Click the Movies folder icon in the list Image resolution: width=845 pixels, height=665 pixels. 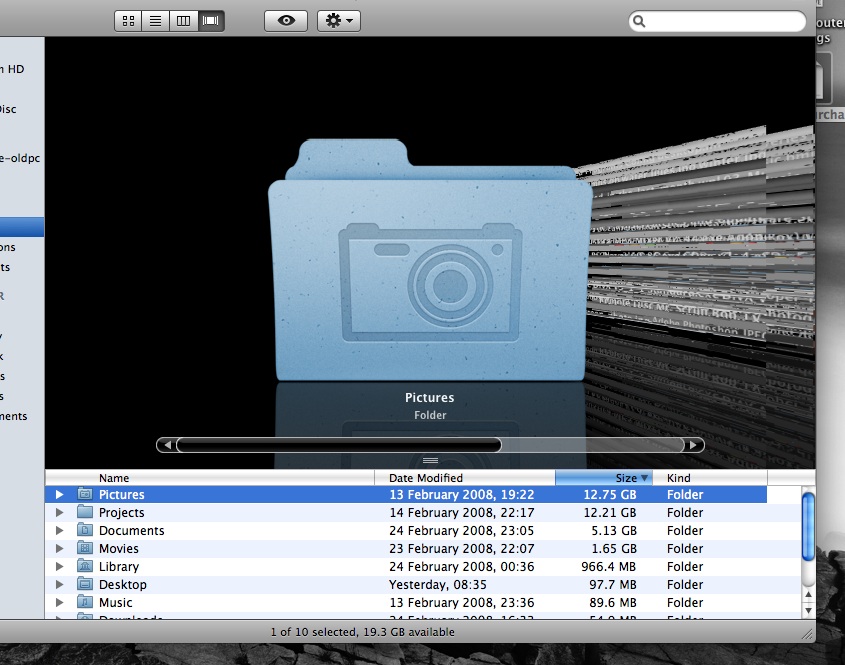pyautogui.click(x=85, y=548)
